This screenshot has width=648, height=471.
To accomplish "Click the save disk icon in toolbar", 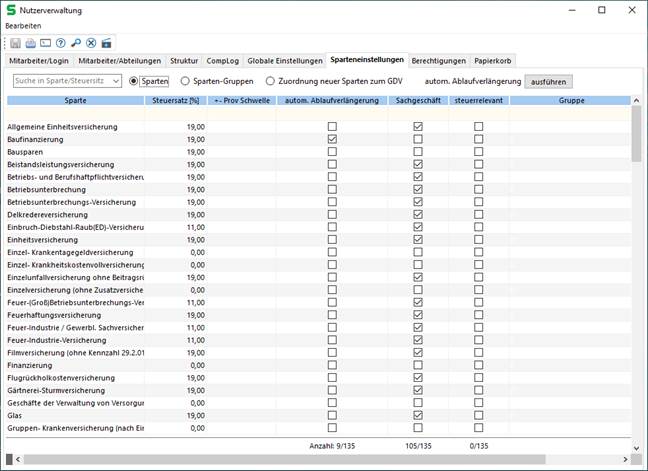I will [x=17, y=43].
